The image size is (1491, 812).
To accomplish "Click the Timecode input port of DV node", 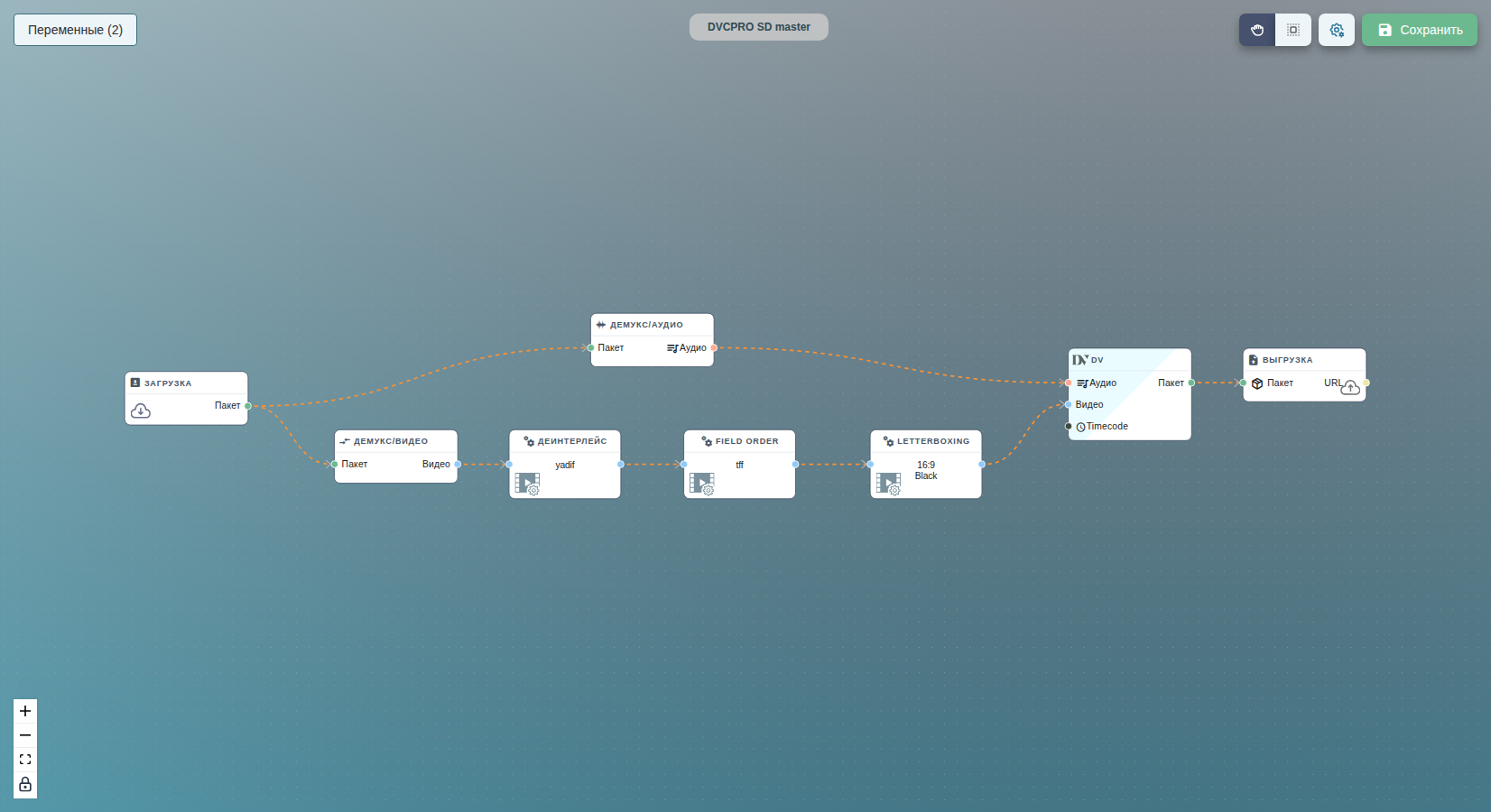I will tap(1069, 427).
